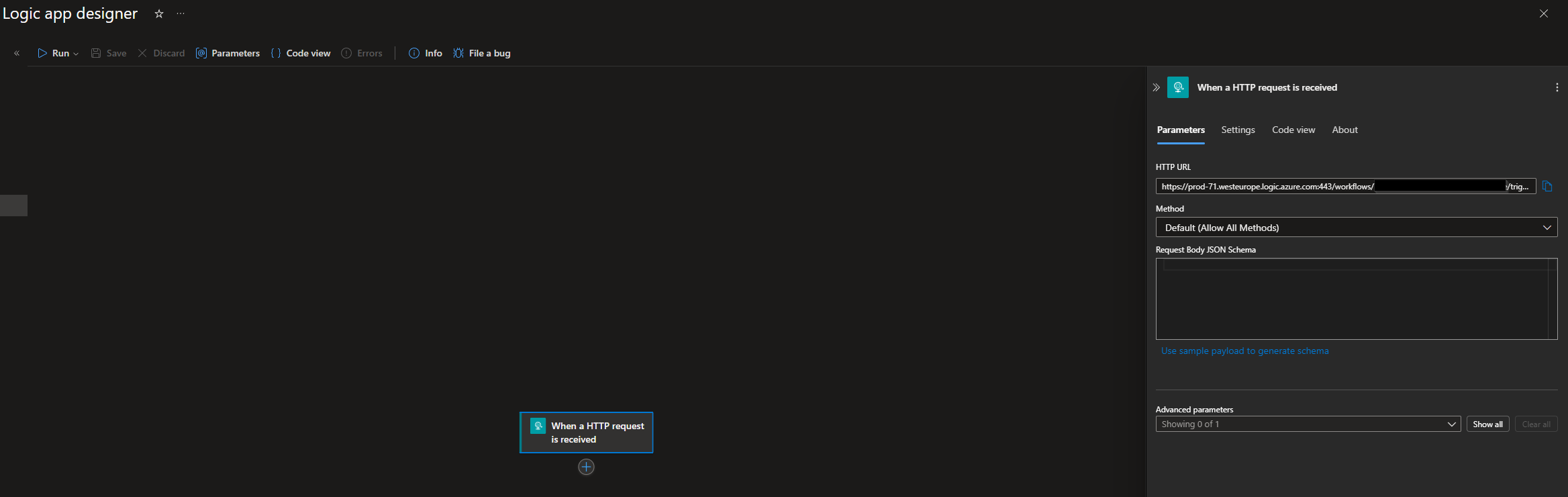Copy the HTTP URL with the copy icon
The height and width of the screenshot is (497, 1568).
[x=1547, y=187]
